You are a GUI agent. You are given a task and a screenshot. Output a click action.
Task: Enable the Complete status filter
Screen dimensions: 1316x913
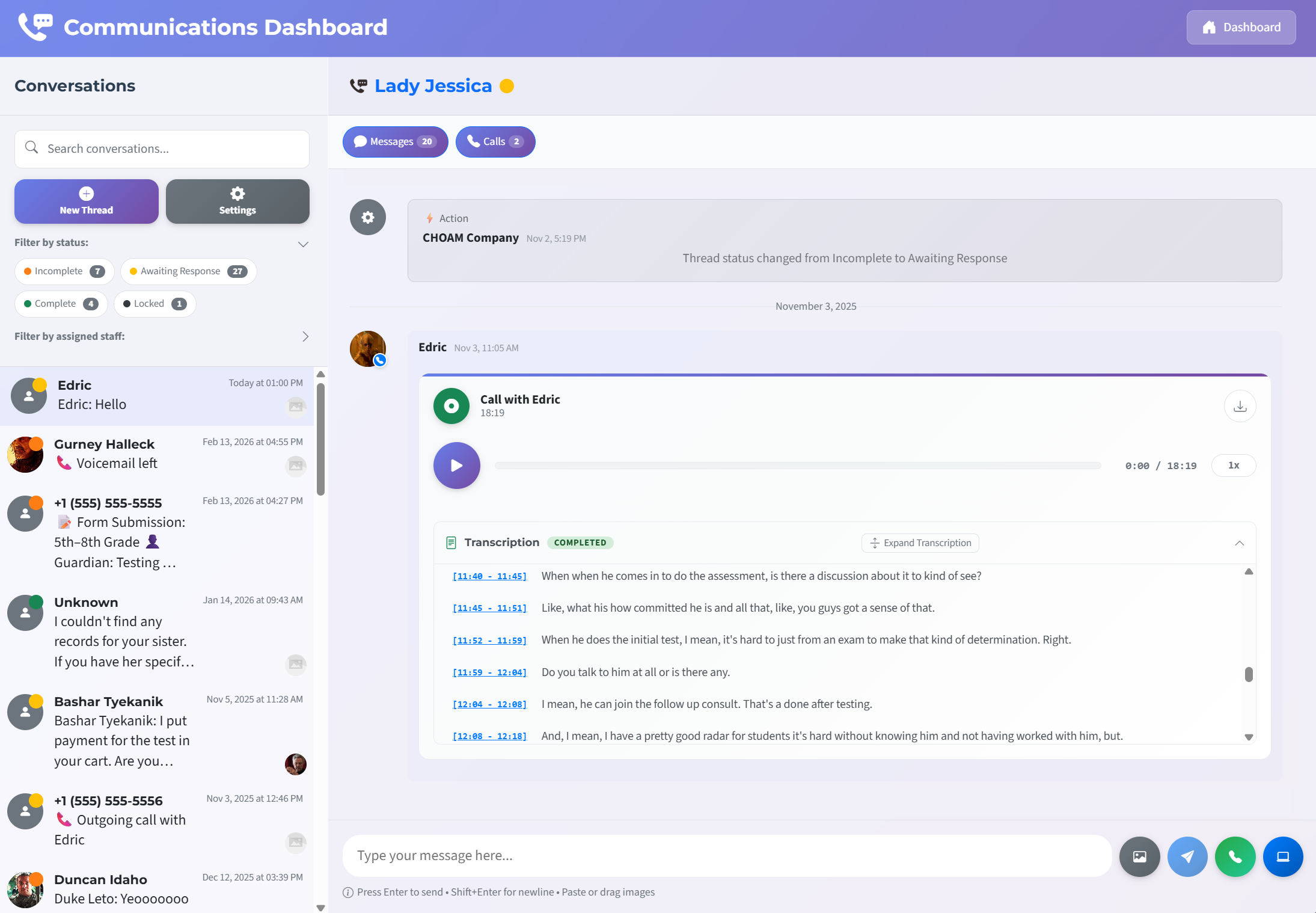click(x=61, y=303)
